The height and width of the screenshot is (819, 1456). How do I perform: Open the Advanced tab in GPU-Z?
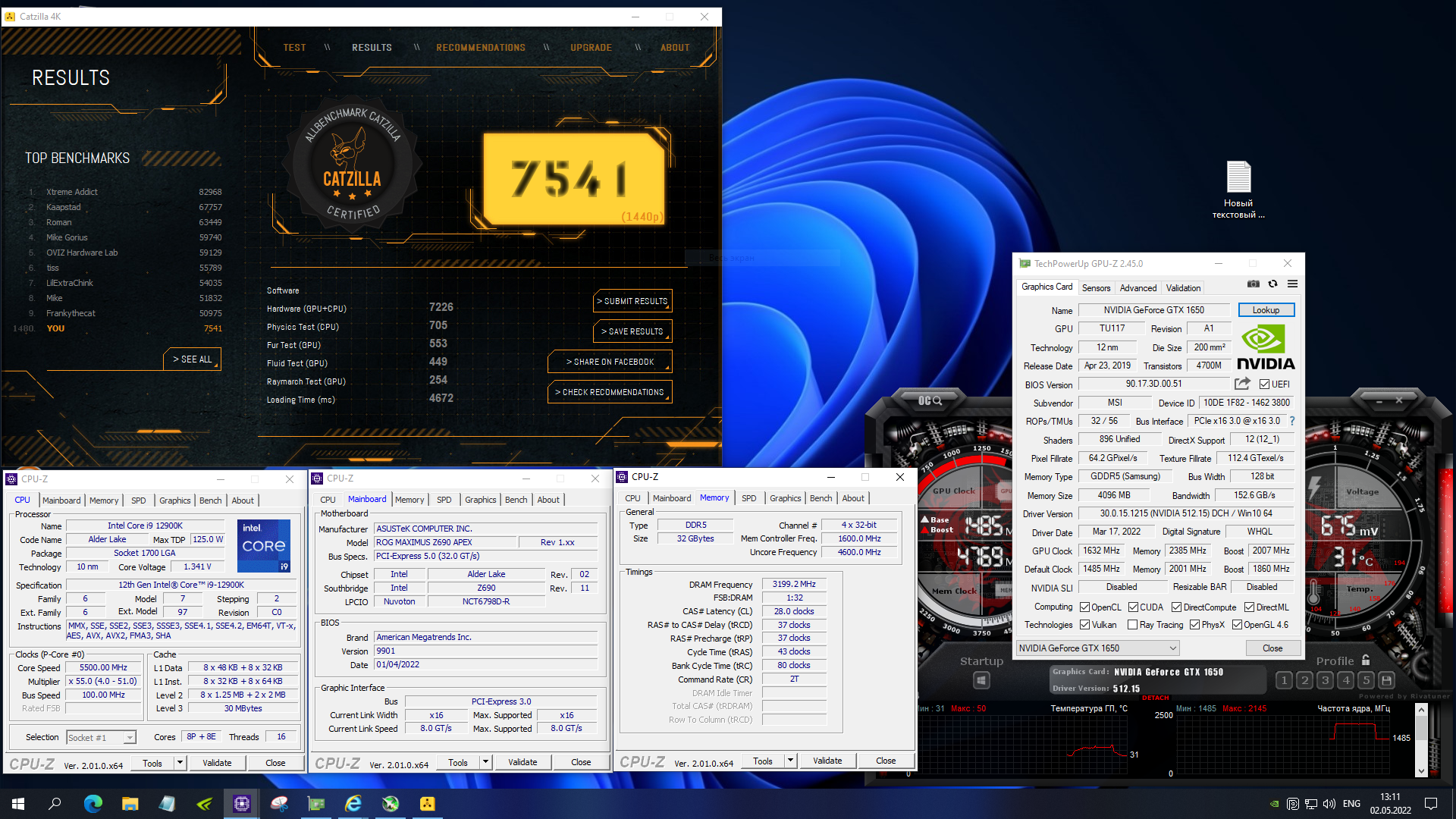tap(1138, 288)
